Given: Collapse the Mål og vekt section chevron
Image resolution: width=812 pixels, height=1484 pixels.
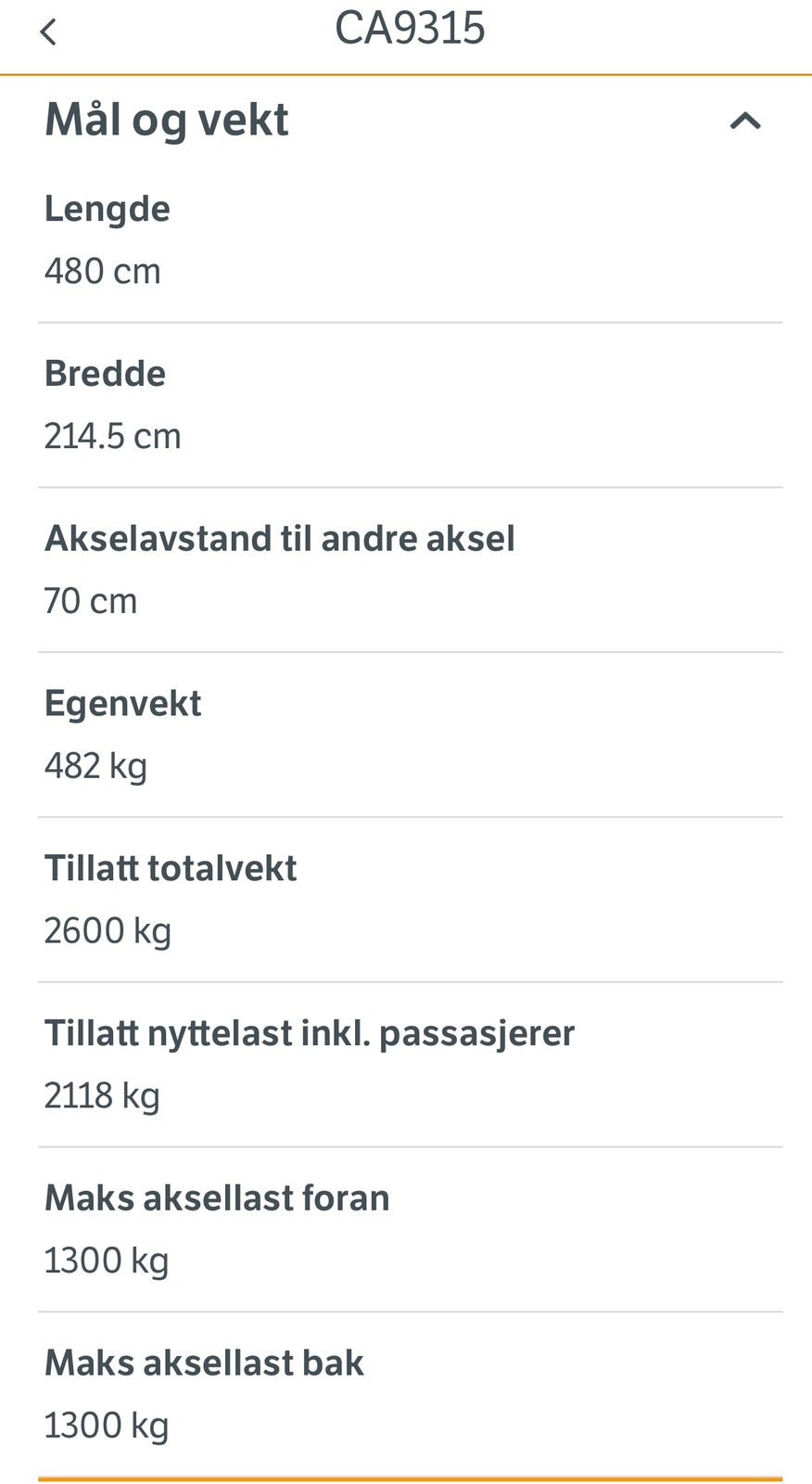Looking at the screenshot, I should [745, 121].
